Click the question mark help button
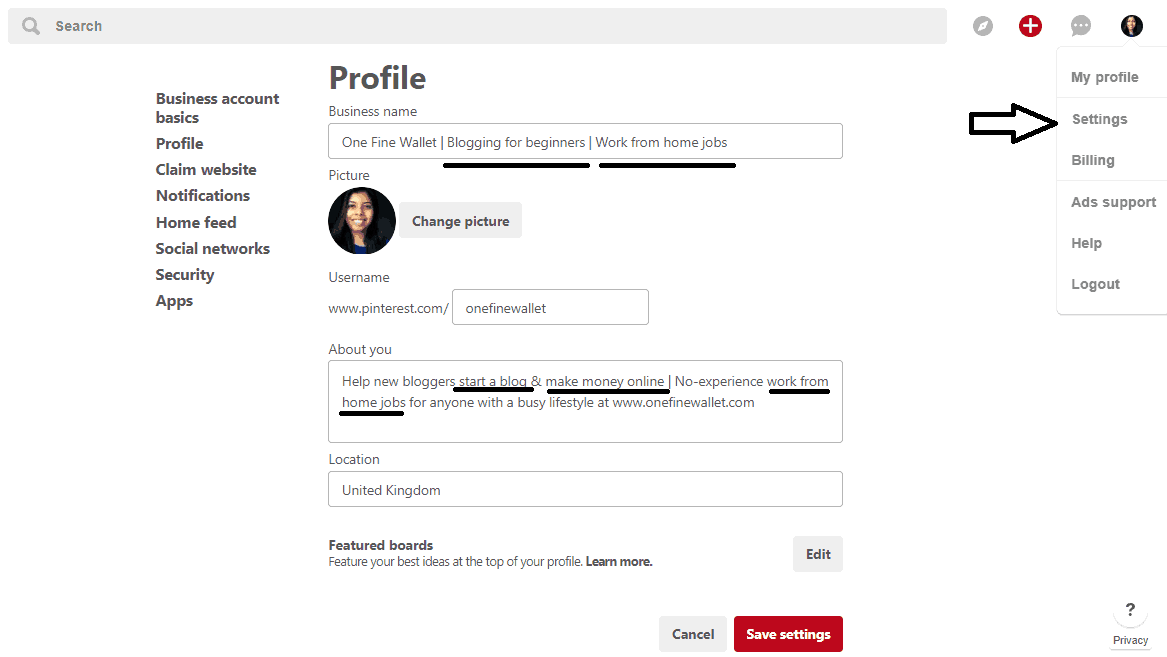Viewport: 1167px width, 657px height. click(x=1130, y=610)
